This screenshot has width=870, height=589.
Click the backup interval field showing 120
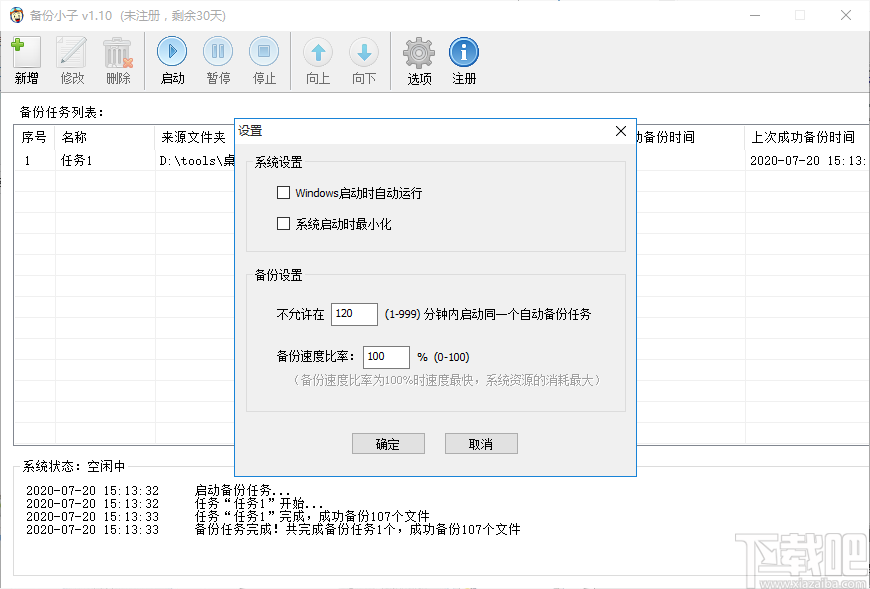354,314
